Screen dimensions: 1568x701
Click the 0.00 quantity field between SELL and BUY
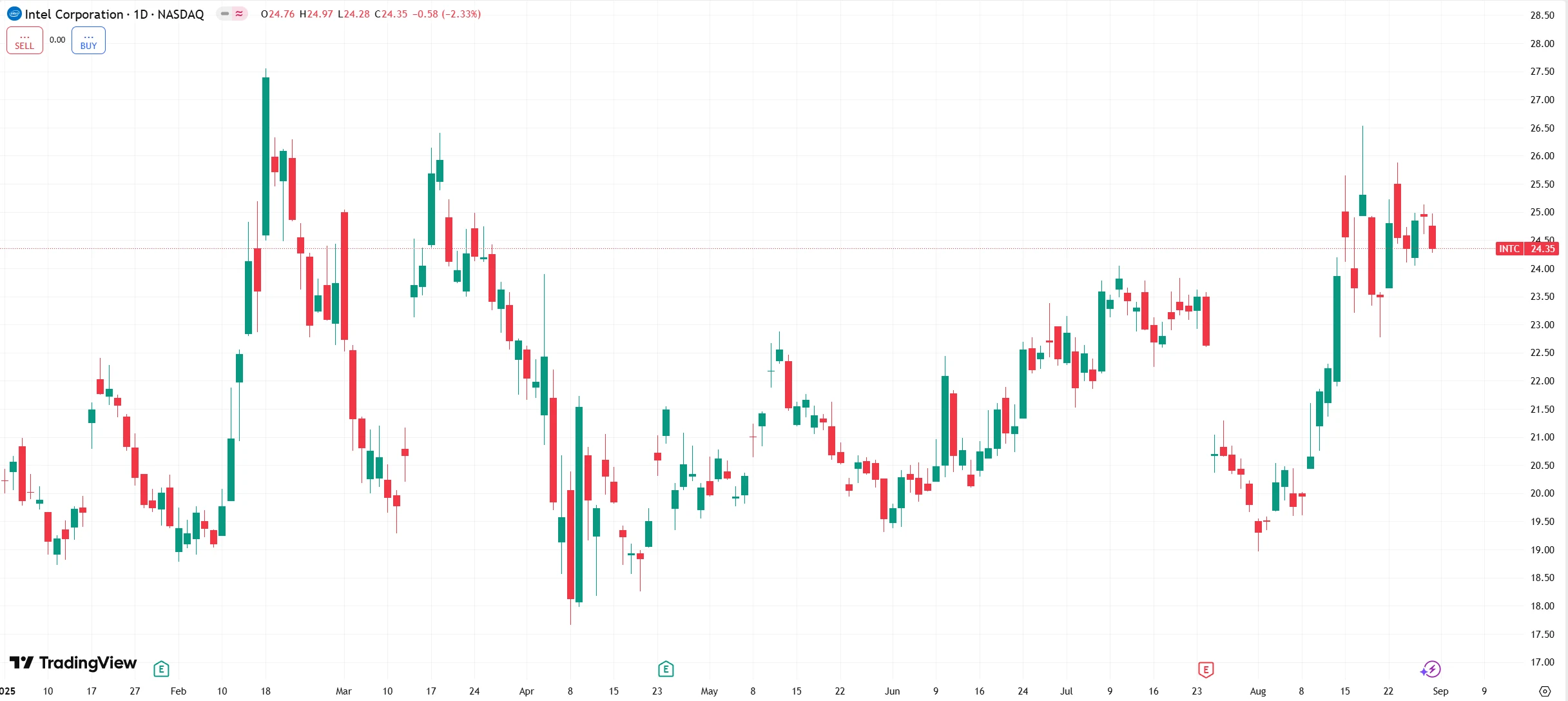(x=57, y=40)
